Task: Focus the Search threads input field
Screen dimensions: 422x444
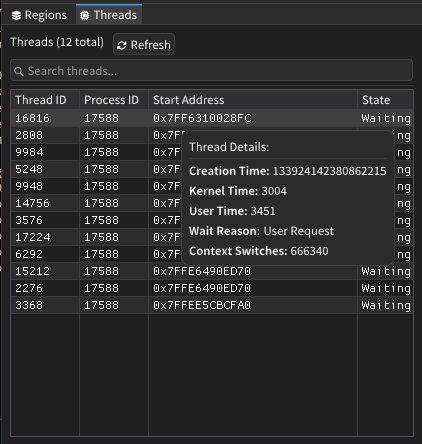Action: [x=211, y=71]
